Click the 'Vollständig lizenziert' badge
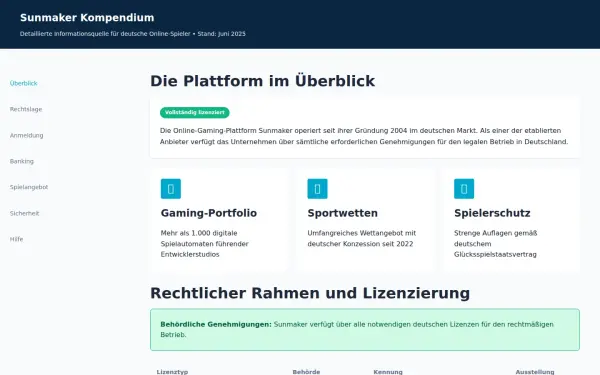Image resolution: width=600 pixels, height=375 pixels. click(x=195, y=112)
